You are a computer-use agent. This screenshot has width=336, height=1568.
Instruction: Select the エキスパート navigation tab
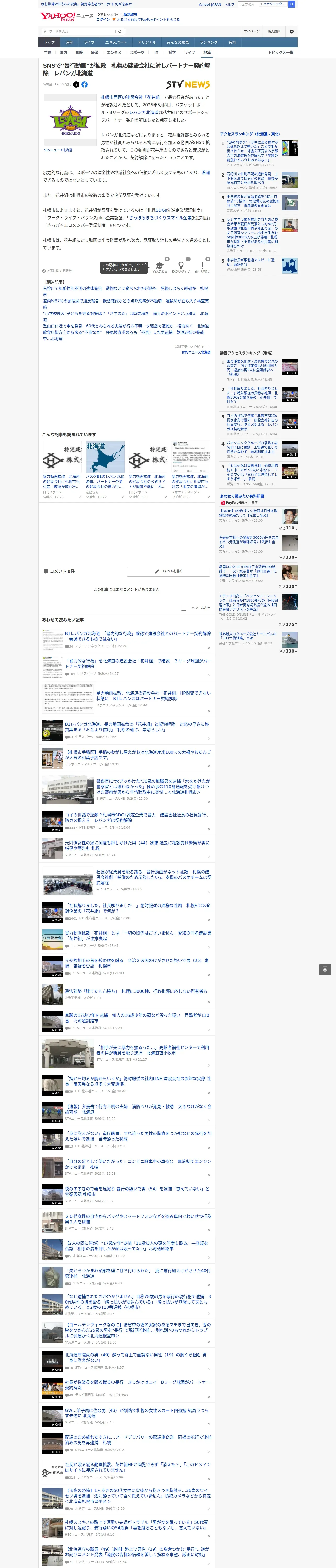pos(116,43)
